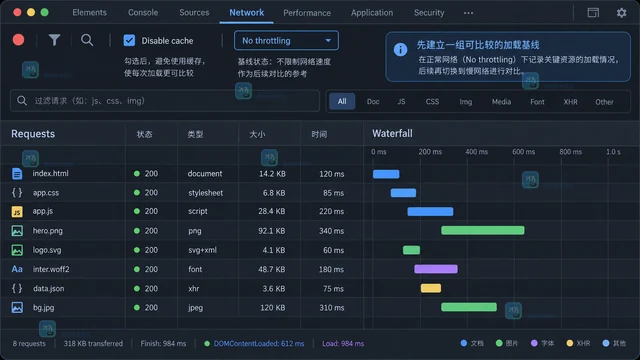The image size is (640, 360).
Task: Click the Waterfall column header
Action: coord(392,133)
